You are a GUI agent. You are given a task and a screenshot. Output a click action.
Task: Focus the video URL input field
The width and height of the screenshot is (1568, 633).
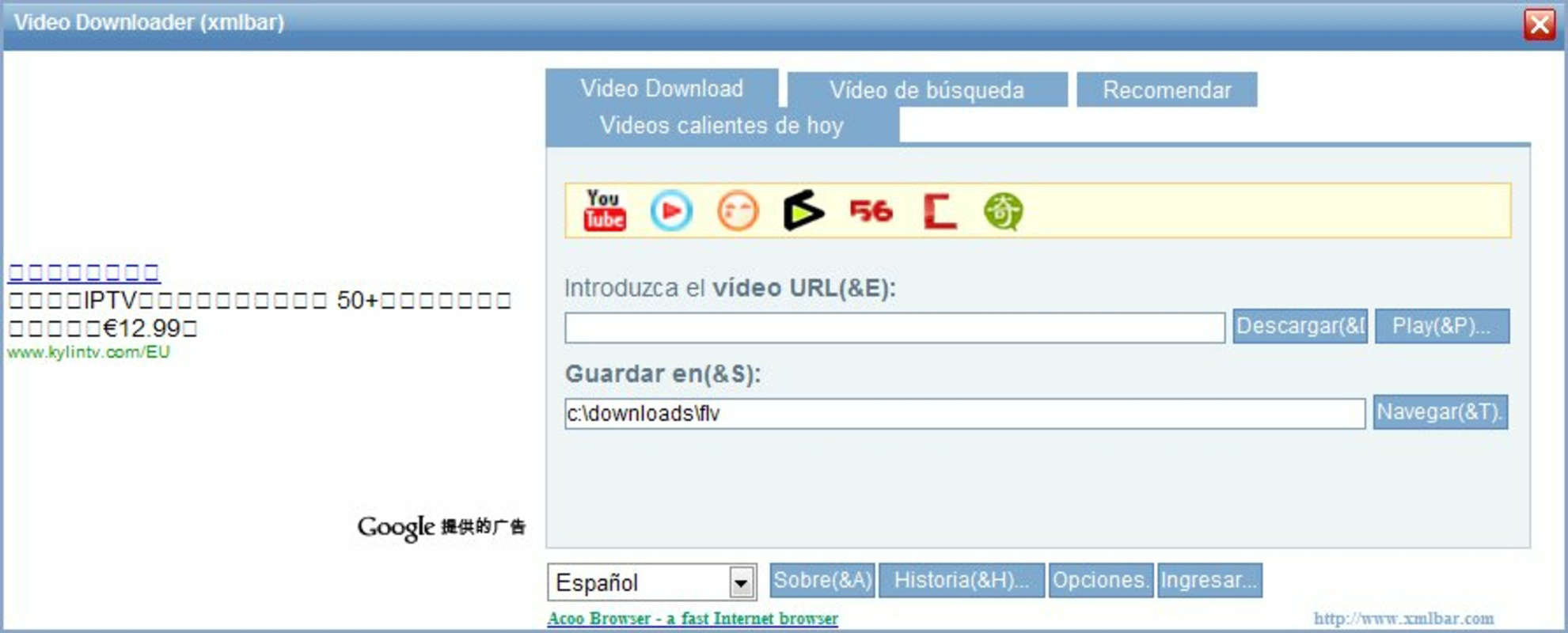tap(894, 328)
